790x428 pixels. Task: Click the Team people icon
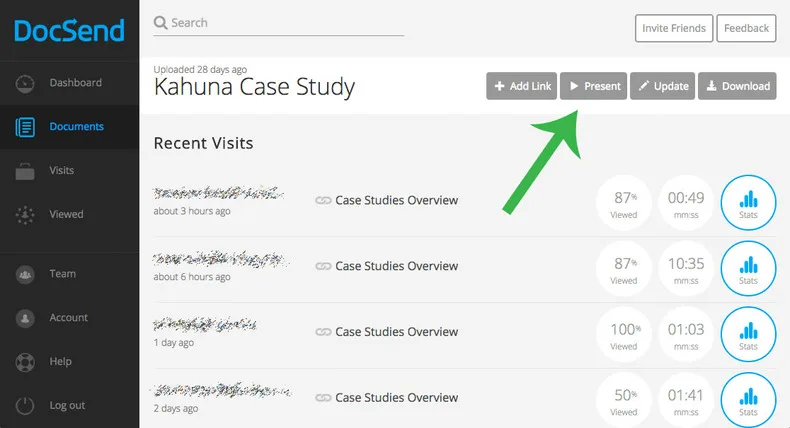pos(25,274)
